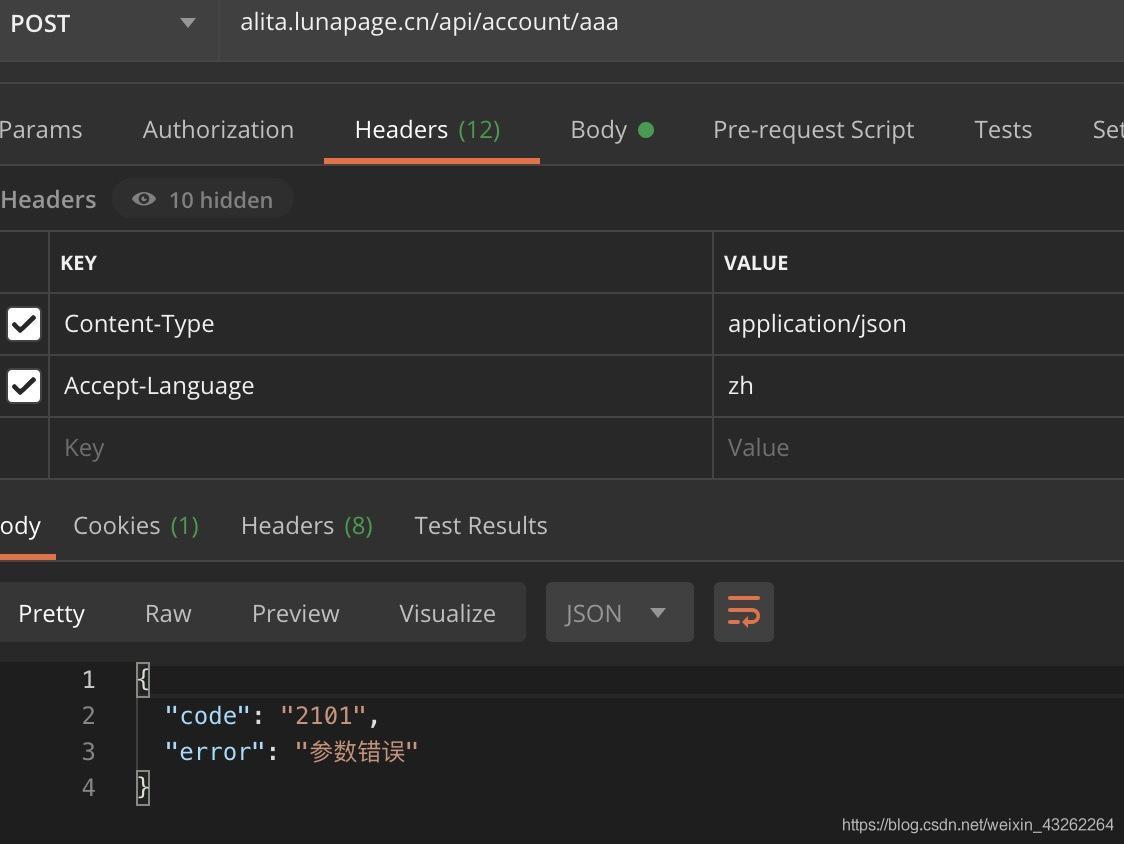
Task: Click the empty Key input field
Action: [x=381, y=448]
